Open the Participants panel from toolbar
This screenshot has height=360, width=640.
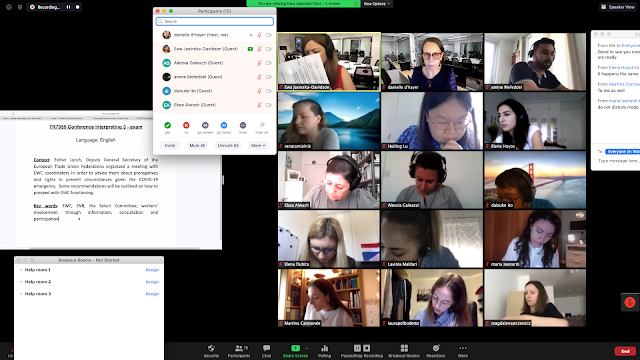tap(239, 351)
